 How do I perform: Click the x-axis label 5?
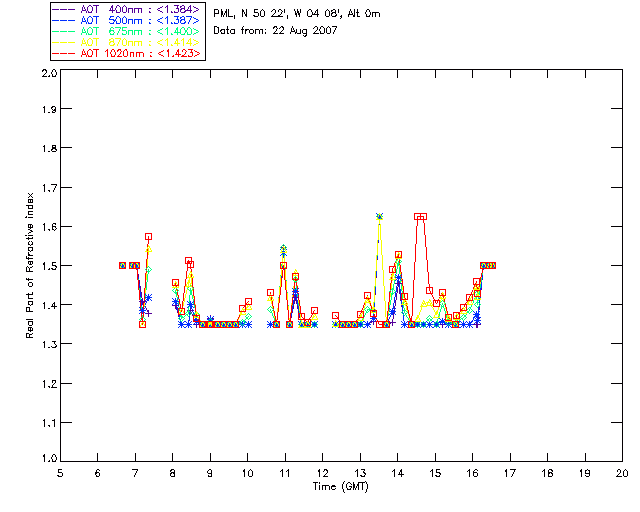pos(60,473)
